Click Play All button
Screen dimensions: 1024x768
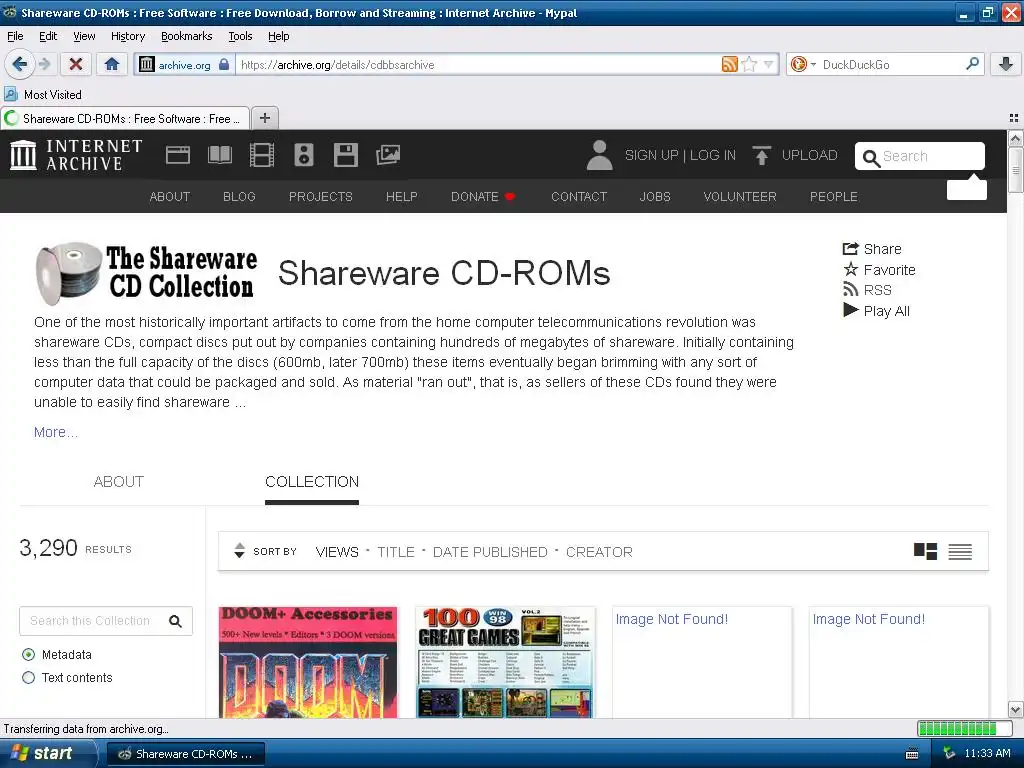click(876, 311)
